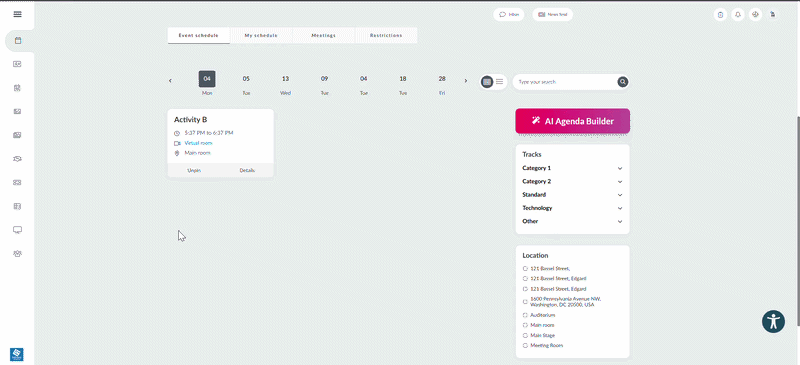Open the single picture icon in the sidebar
The image size is (800, 365).
pyautogui.click(x=17, y=111)
